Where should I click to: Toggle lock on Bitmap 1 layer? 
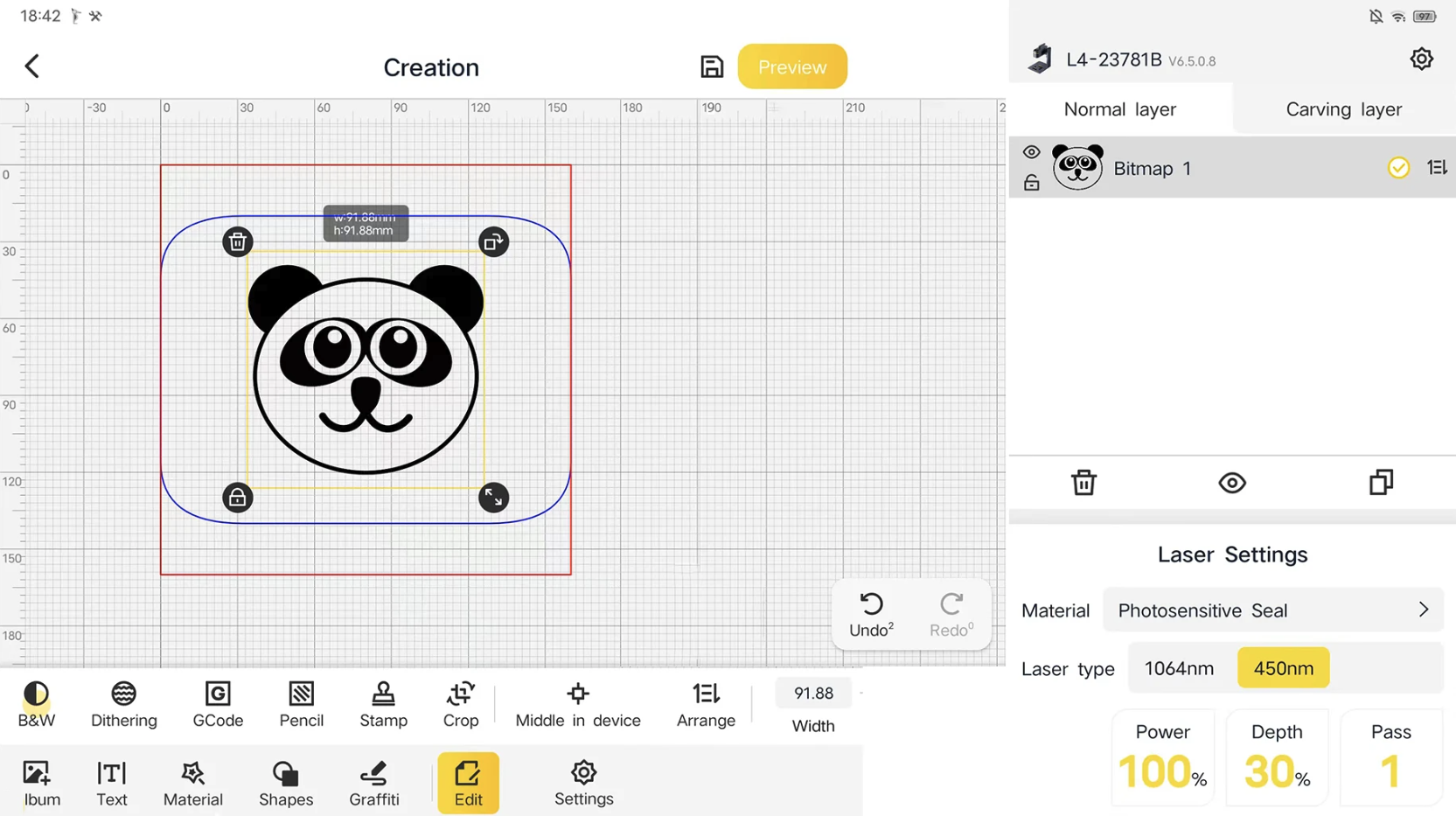tap(1032, 182)
